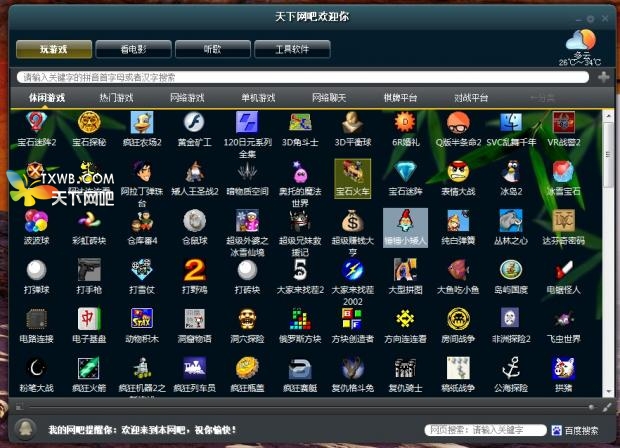This screenshot has width=620, height=448.
Task: Launch the 房间战争 skull badge icon
Action: click(x=458, y=319)
